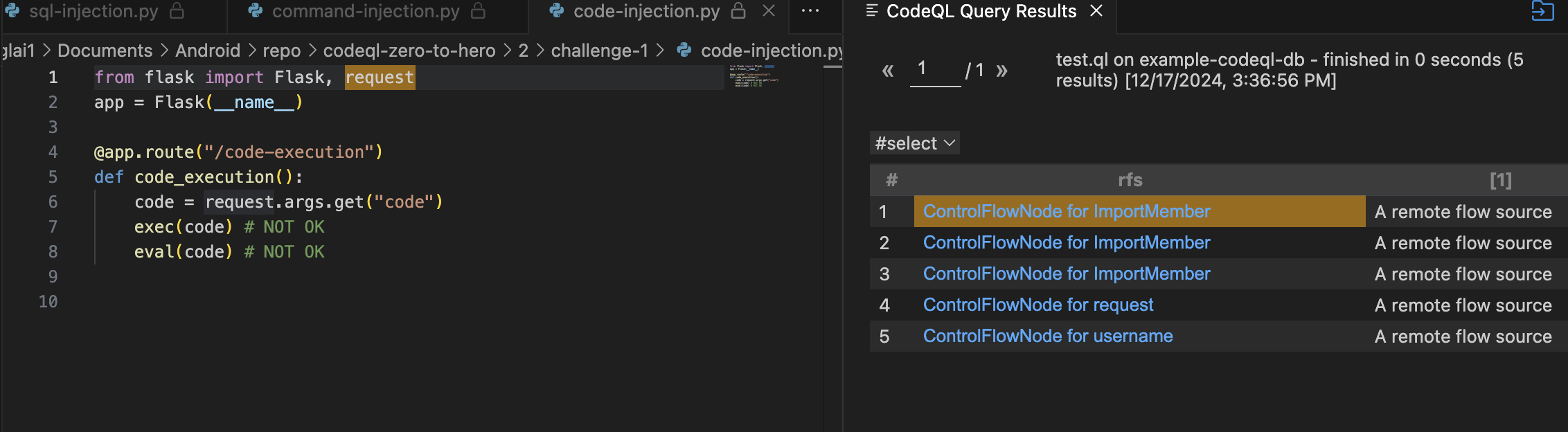Expand the codeql-zero-to-hero breadcrumb folder
Viewport: 1568px width, 432px height.
(x=409, y=51)
